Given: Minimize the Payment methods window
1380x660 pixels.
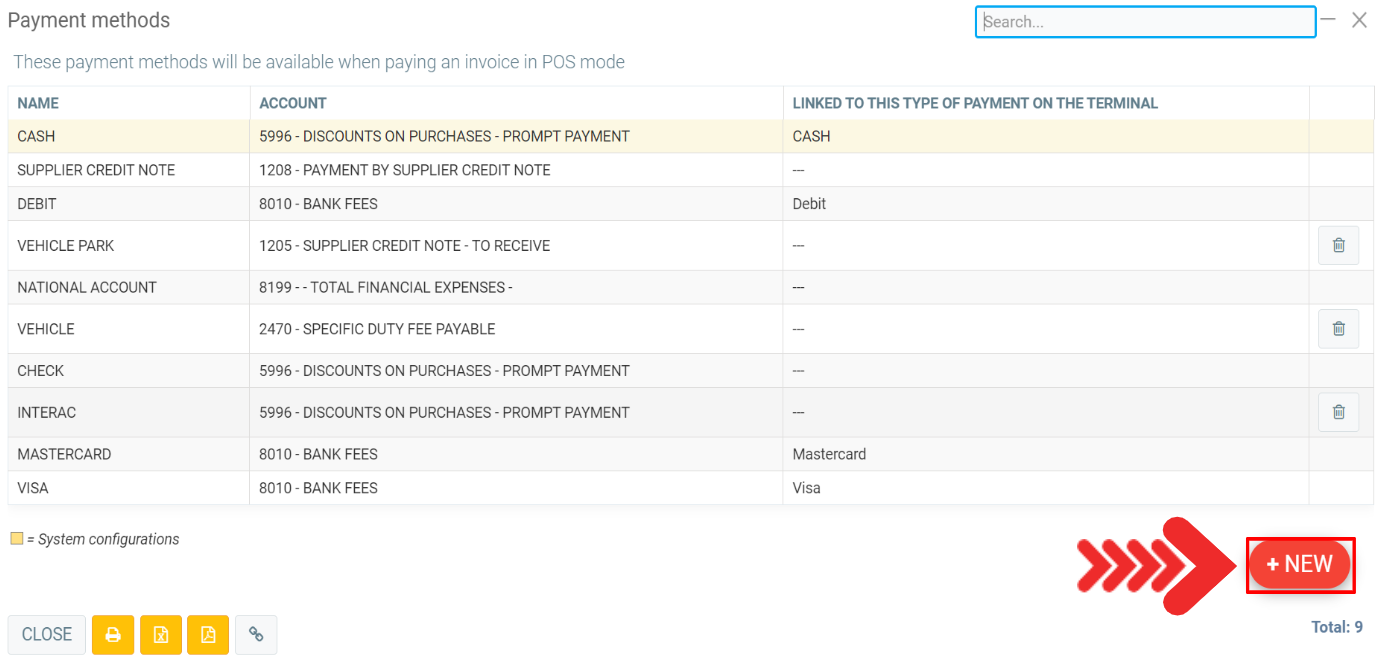Looking at the screenshot, I should pyautogui.click(x=1327, y=19).
